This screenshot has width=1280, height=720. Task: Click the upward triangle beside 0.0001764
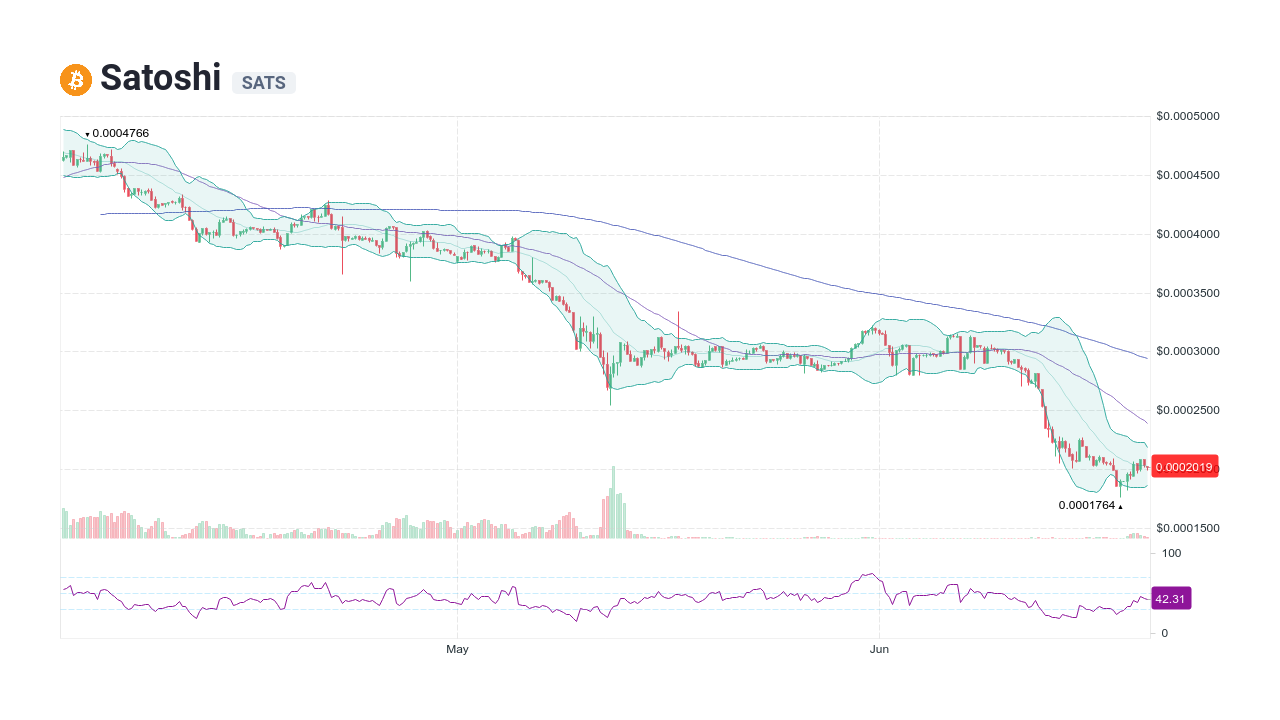1120,505
